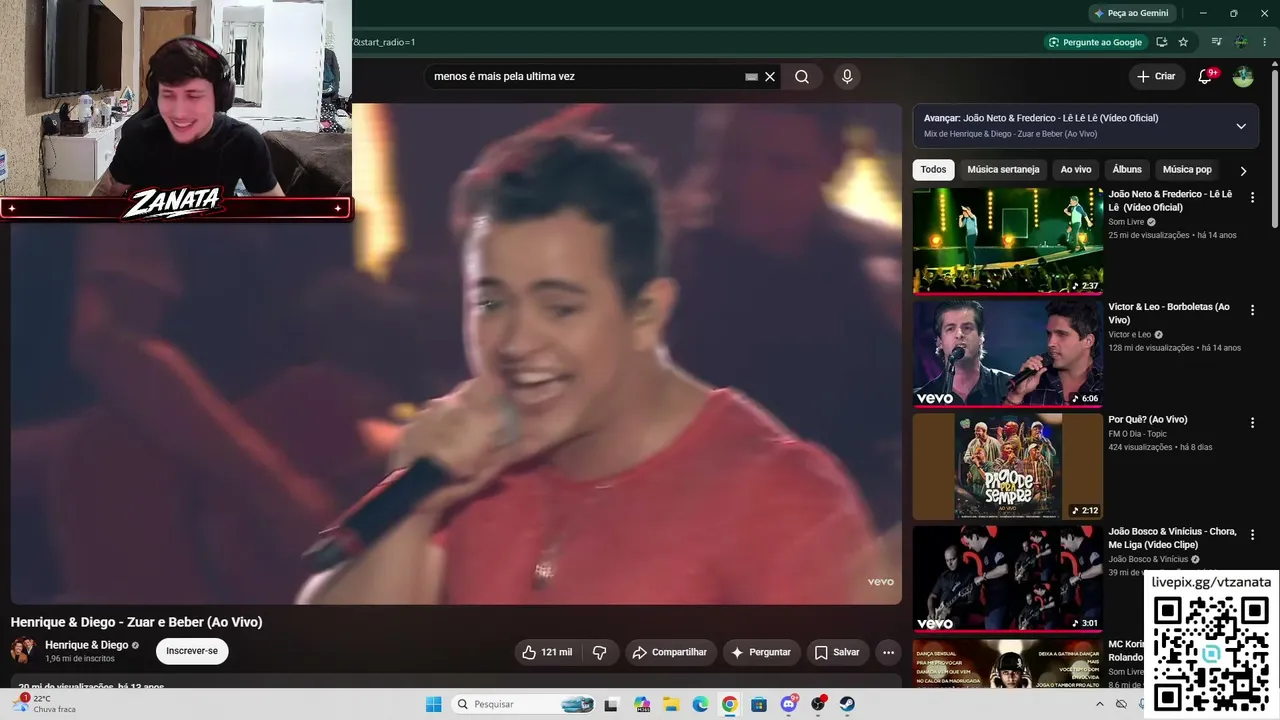Image resolution: width=1280 pixels, height=720 pixels.
Task: Click the Compartilhar share button
Action: [671, 652]
